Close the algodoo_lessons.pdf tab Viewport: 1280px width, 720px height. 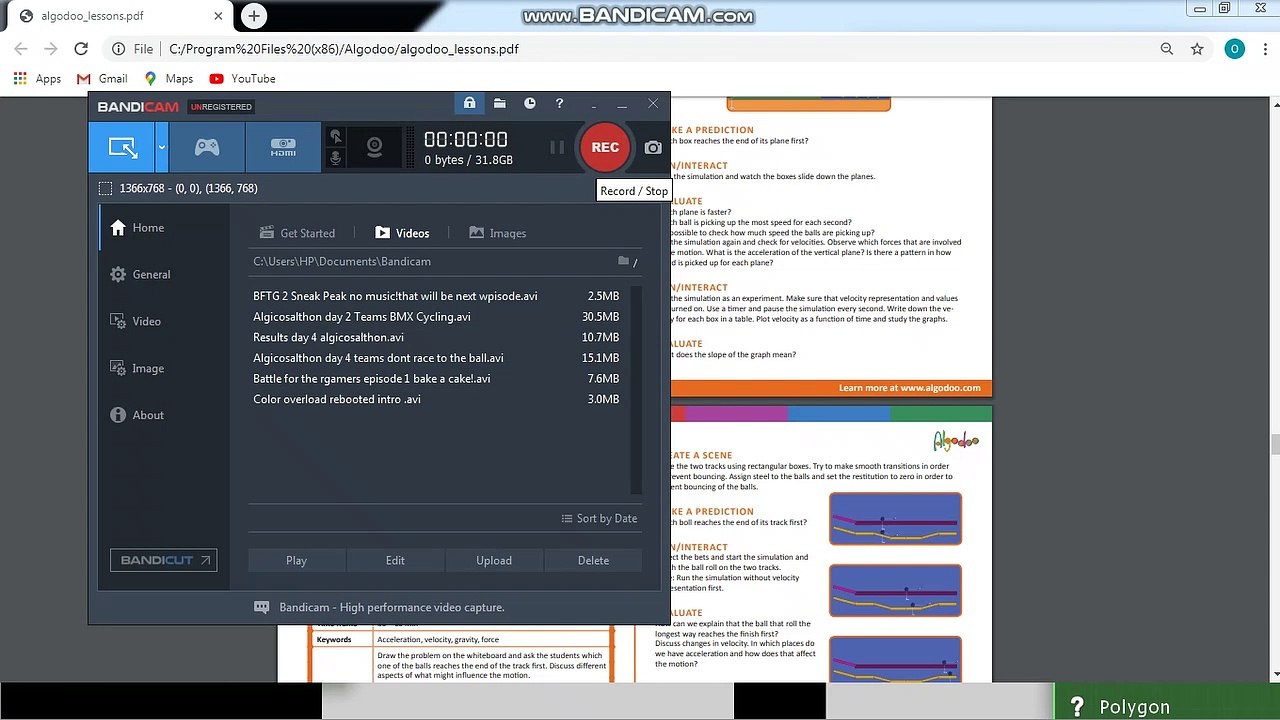(219, 16)
